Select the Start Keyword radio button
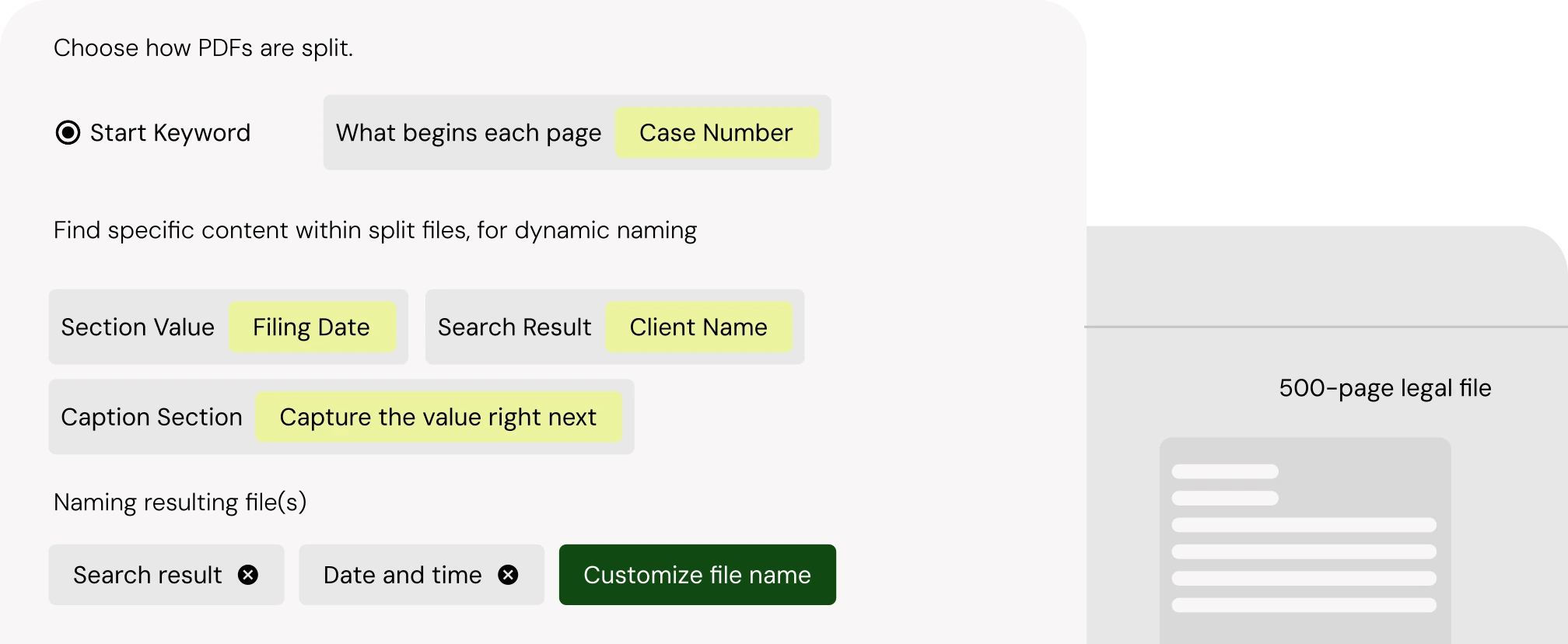This screenshot has height=644, width=1568. click(x=68, y=133)
